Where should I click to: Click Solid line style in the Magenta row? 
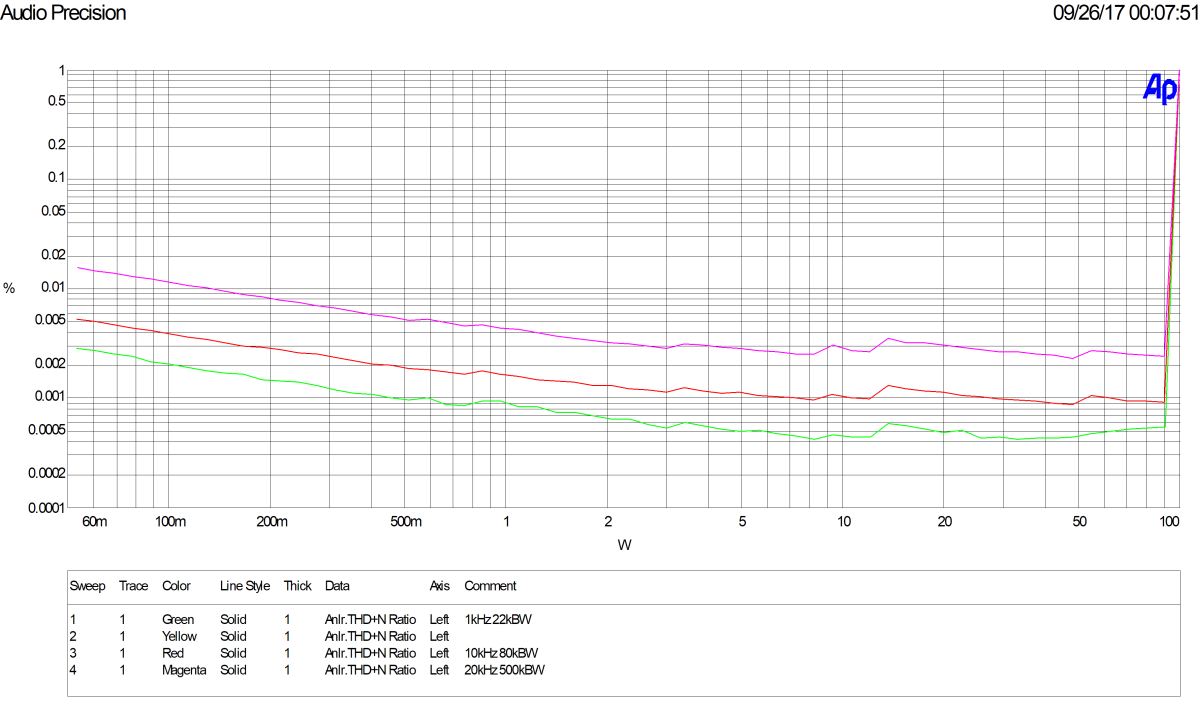tap(233, 669)
